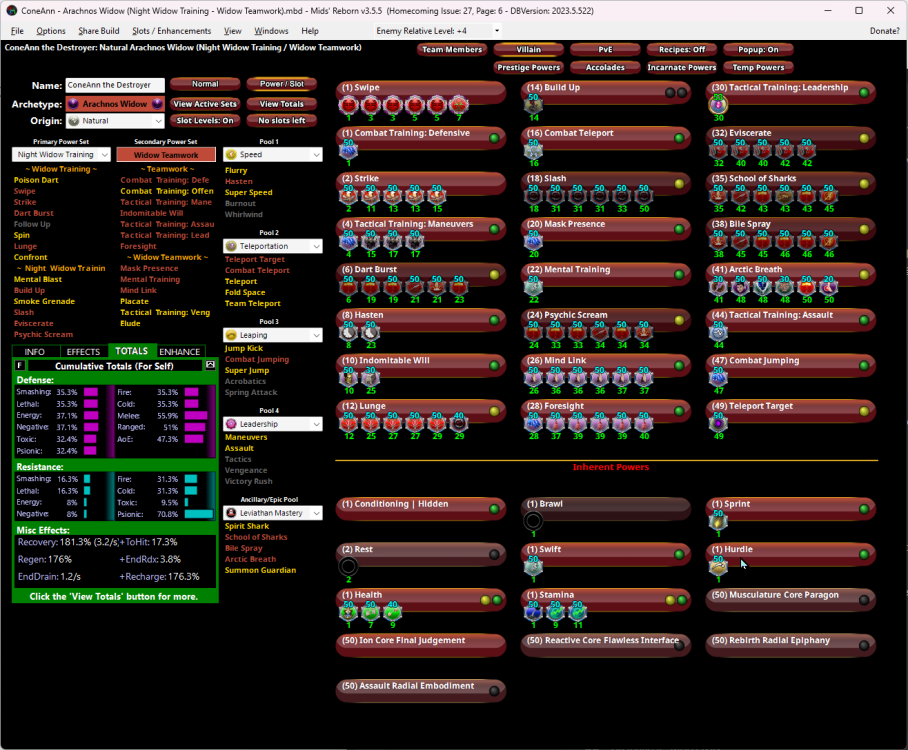Click the collapse icon in Cumulative Totals header
This screenshot has height=750, width=908.
tap(210, 365)
